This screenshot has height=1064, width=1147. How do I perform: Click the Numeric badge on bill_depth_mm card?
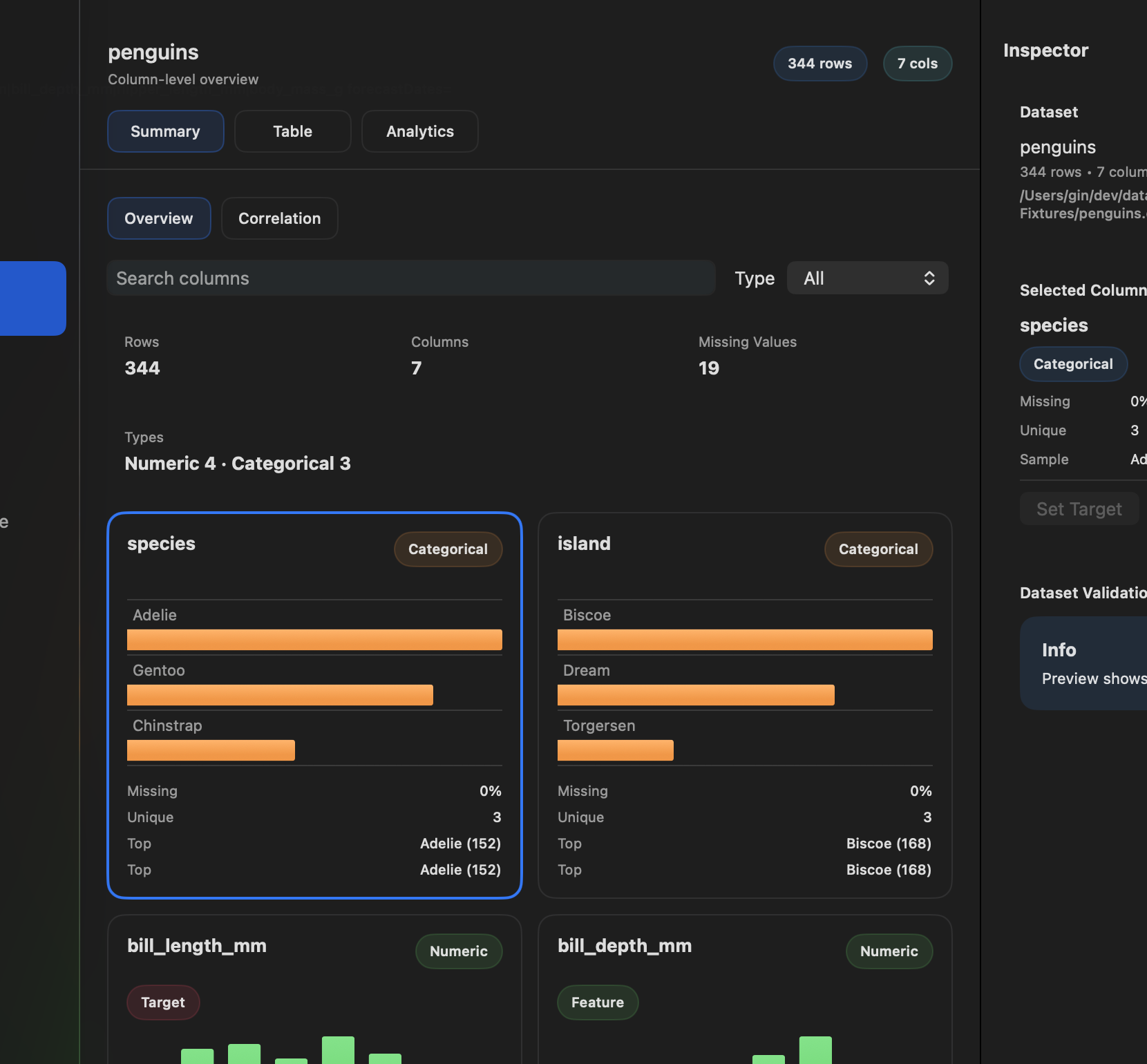click(889, 951)
